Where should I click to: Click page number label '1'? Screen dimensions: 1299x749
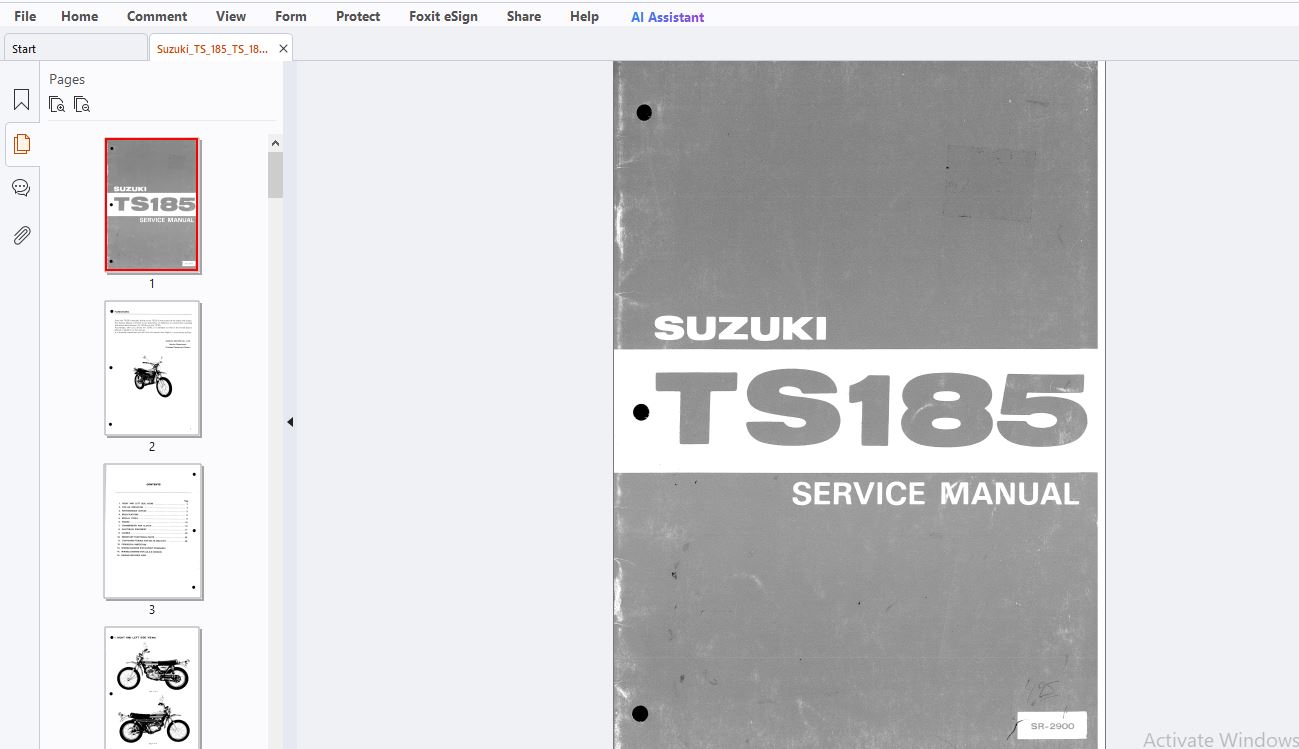click(x=152, y=284)
